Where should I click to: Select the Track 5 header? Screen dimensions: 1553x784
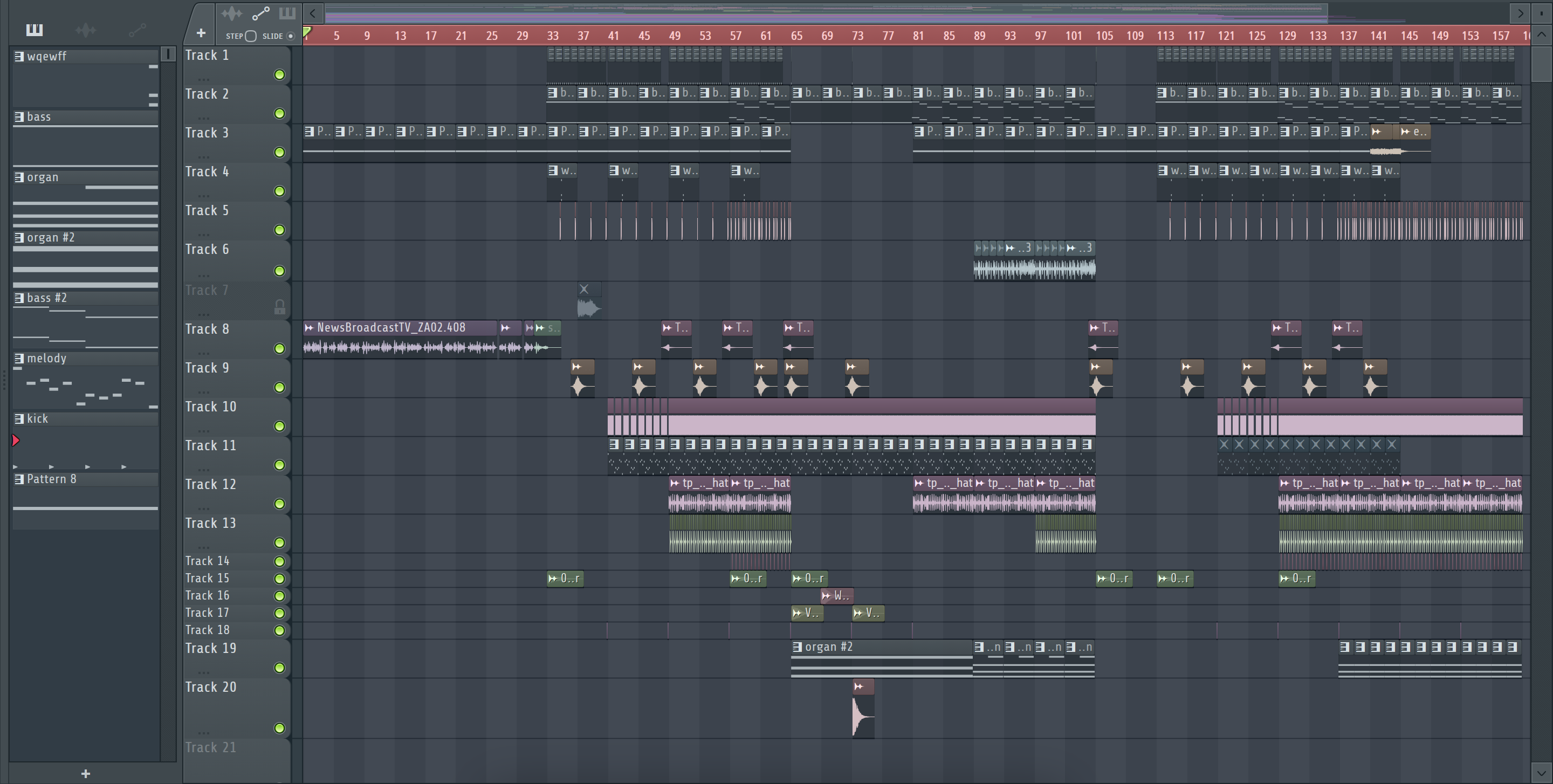pos(236,221)
